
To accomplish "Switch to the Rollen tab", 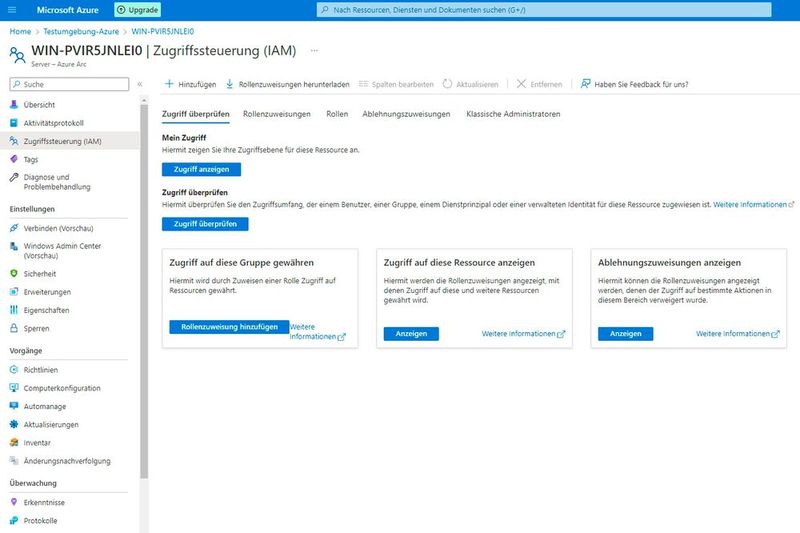I will (337, 114).
